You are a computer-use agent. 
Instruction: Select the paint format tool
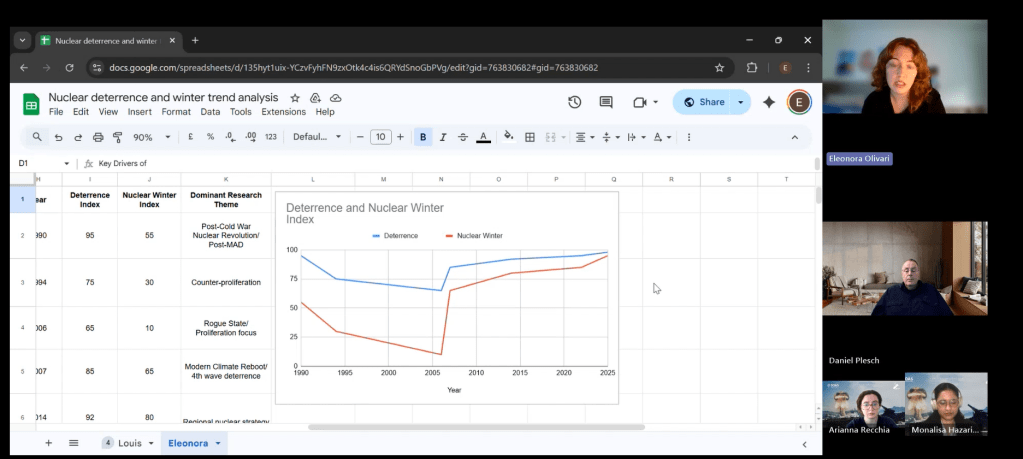117,137
